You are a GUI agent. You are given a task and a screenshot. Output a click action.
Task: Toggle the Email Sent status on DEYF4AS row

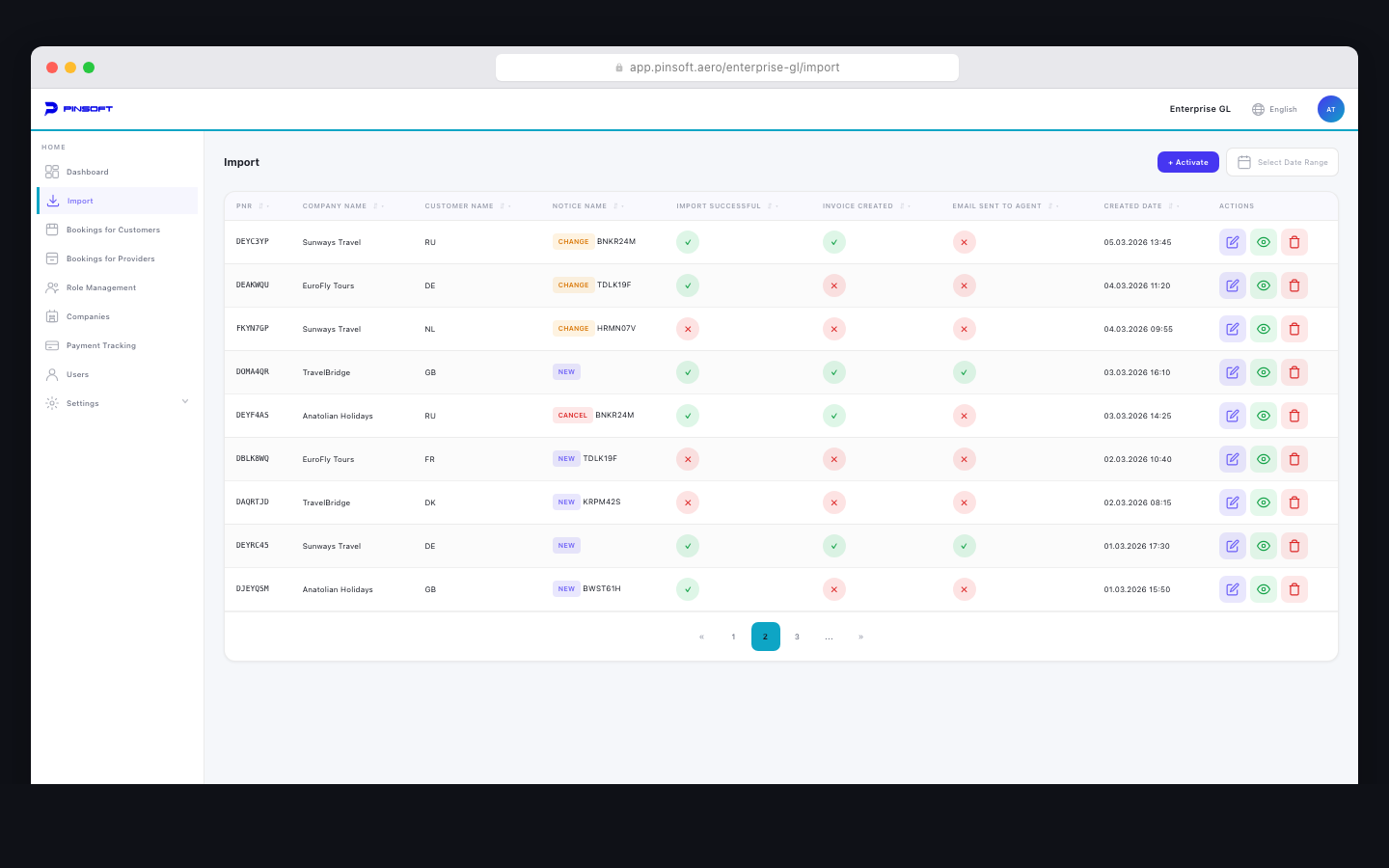click(964, 416)
